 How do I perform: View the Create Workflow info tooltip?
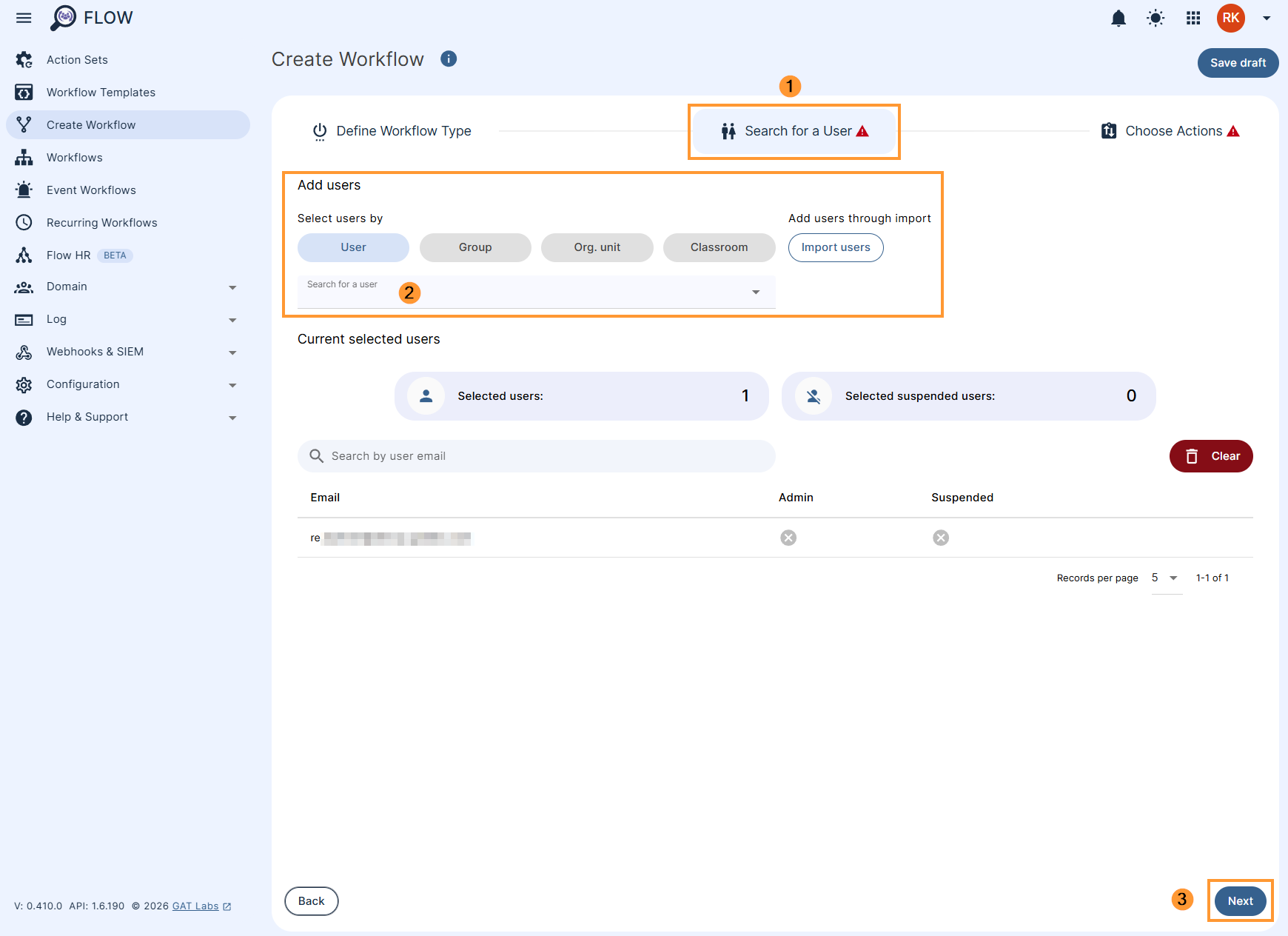tap(449, 58)
